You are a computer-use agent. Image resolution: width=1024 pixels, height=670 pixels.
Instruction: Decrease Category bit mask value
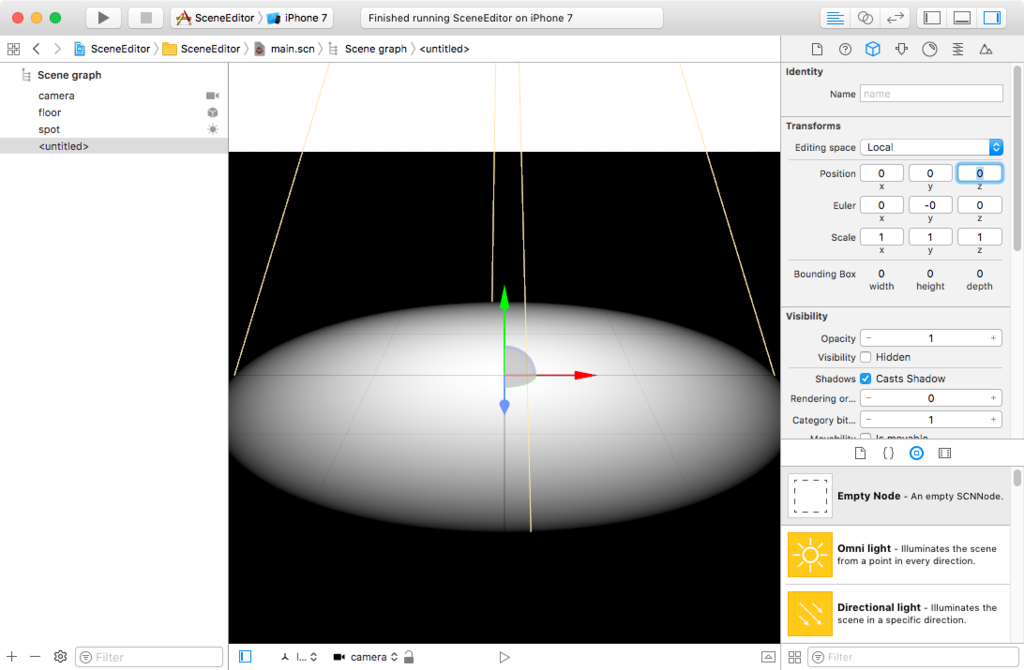pos(869,419)
